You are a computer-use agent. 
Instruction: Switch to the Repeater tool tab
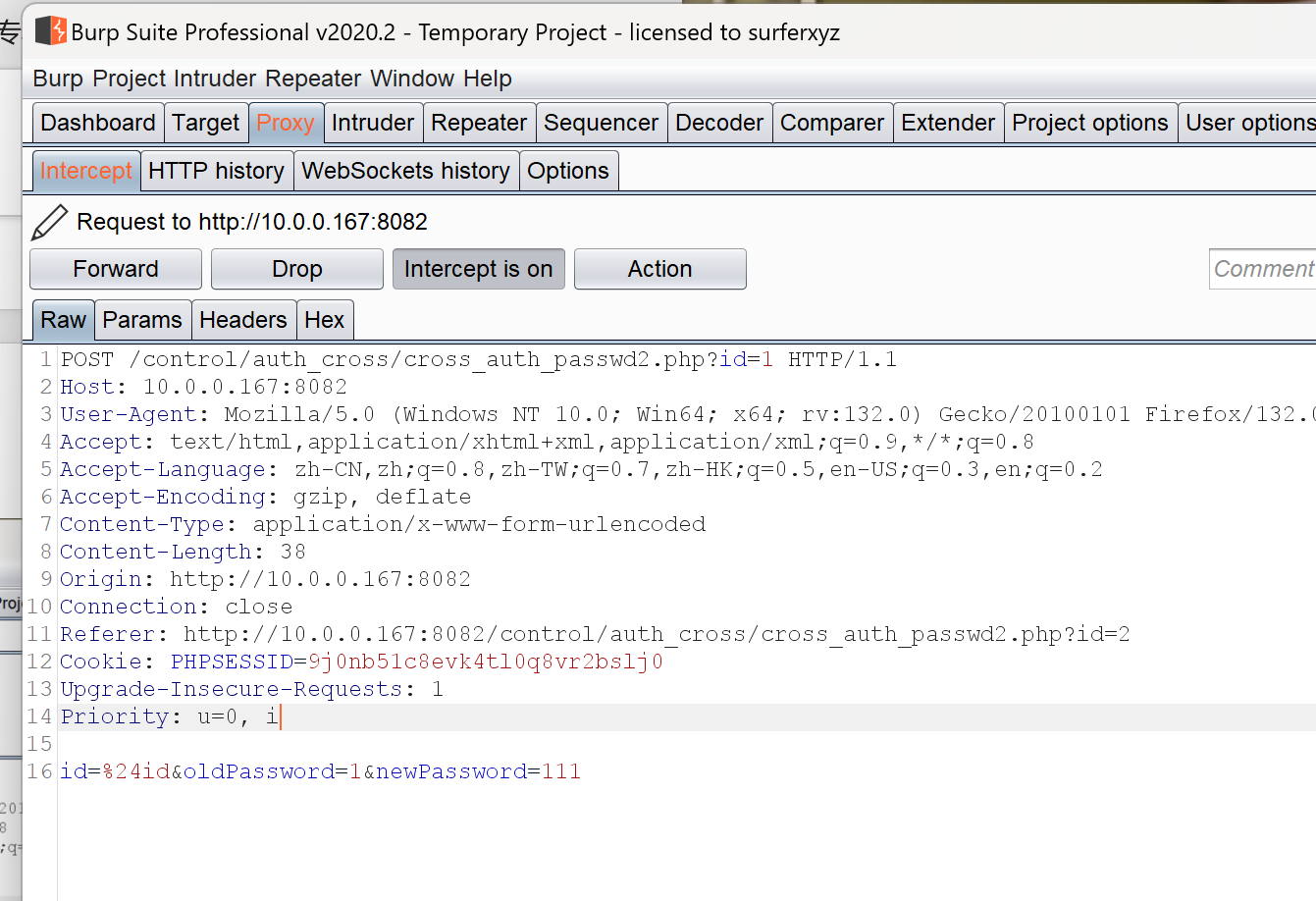coord(479,123)
